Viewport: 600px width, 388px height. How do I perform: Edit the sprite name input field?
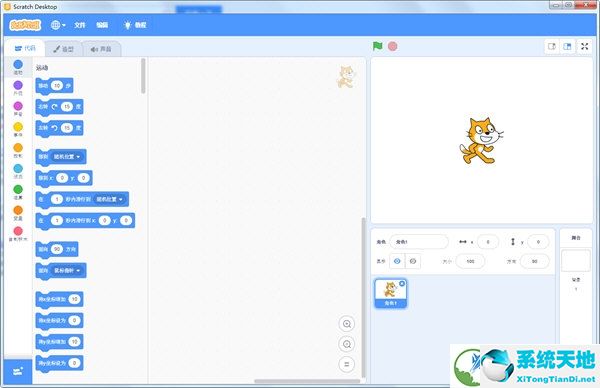(419, 242)
